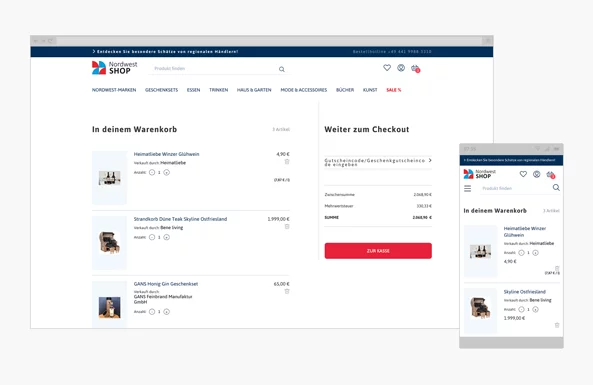Open the HAUS & GARTEN category
Screen dimensions: 593x385
click(x=254, y=90)
